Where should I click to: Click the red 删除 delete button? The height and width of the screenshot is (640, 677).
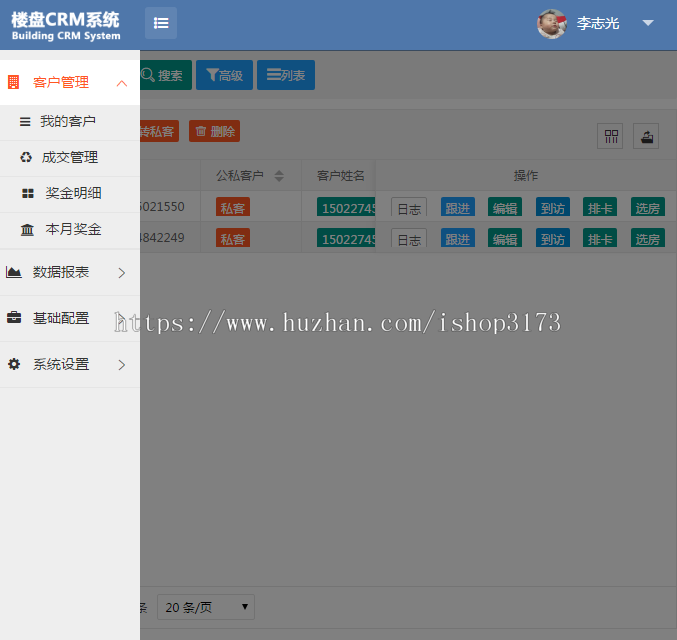(214, 131)
